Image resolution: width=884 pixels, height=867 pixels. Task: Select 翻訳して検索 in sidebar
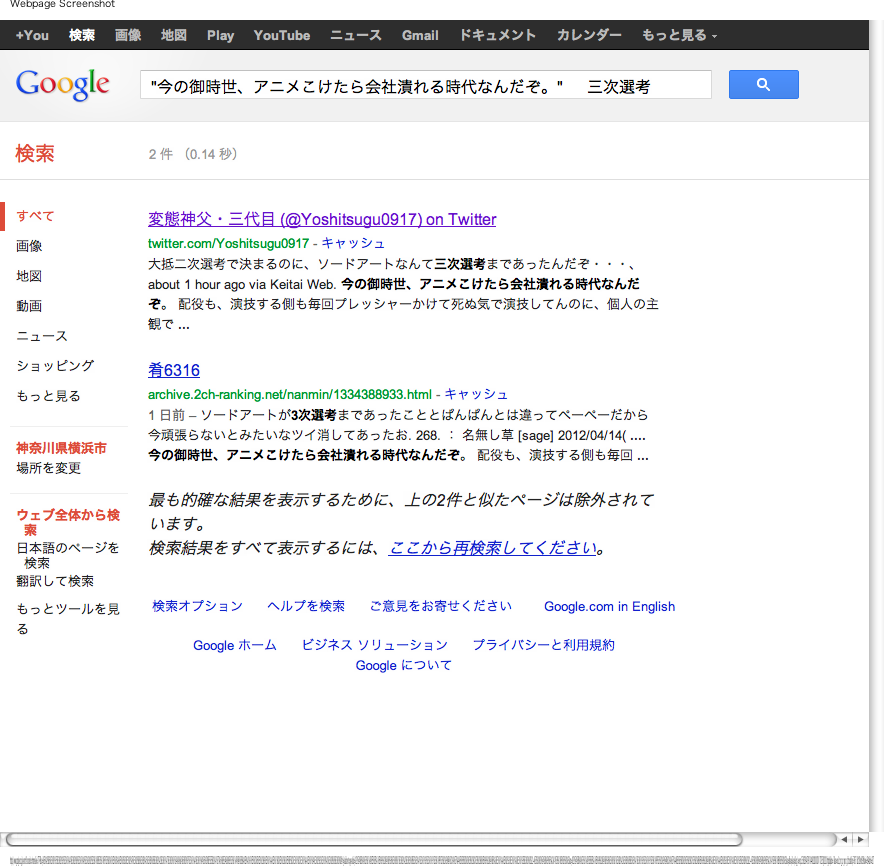(x=55, y=581)
